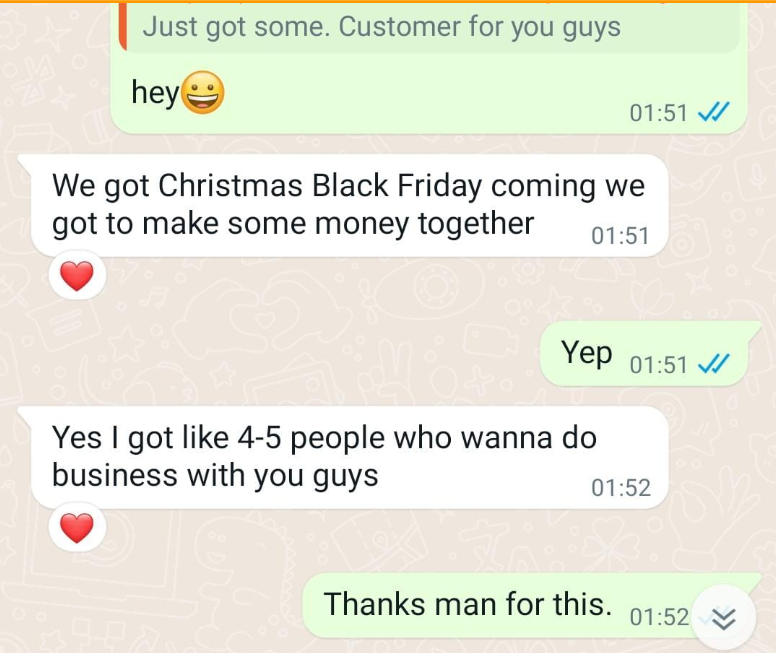Open quoted reply 'Just got some. Customer for you guys'
The height and width of the screenshot is (653, 776).
pyautogui.click(x=431, y=27)
